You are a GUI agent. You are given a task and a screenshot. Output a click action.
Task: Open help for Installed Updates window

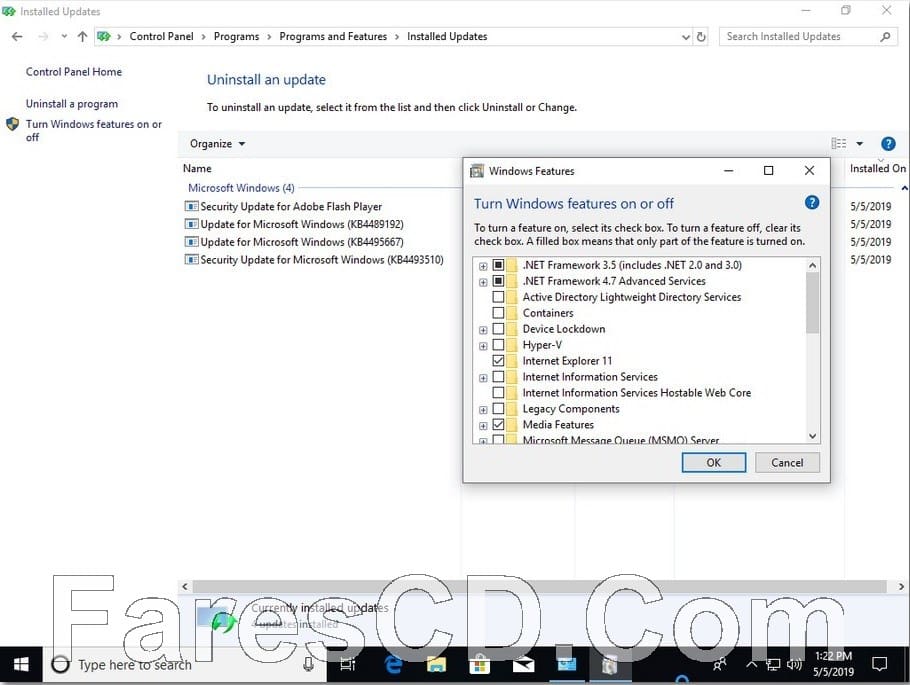(888, 144)
